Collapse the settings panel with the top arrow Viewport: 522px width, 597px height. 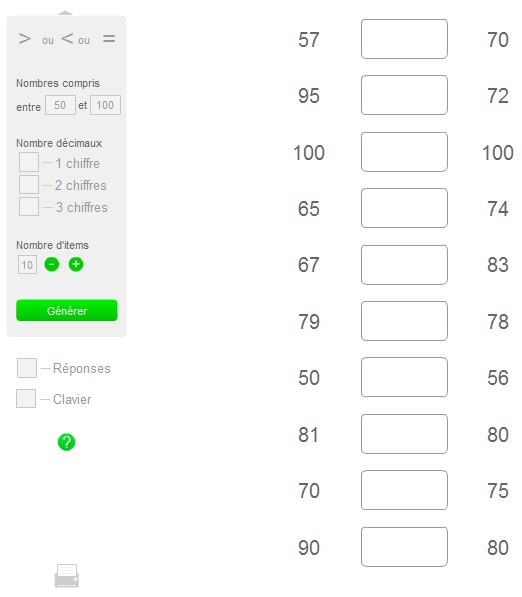point(65,13)
